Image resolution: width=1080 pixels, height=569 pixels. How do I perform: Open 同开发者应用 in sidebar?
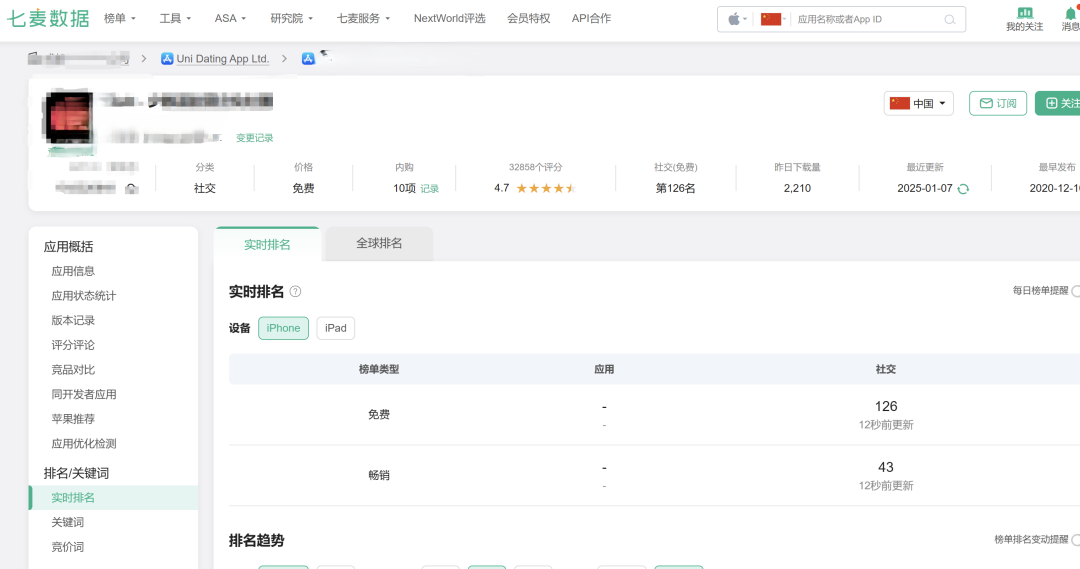tap(83, 394)
